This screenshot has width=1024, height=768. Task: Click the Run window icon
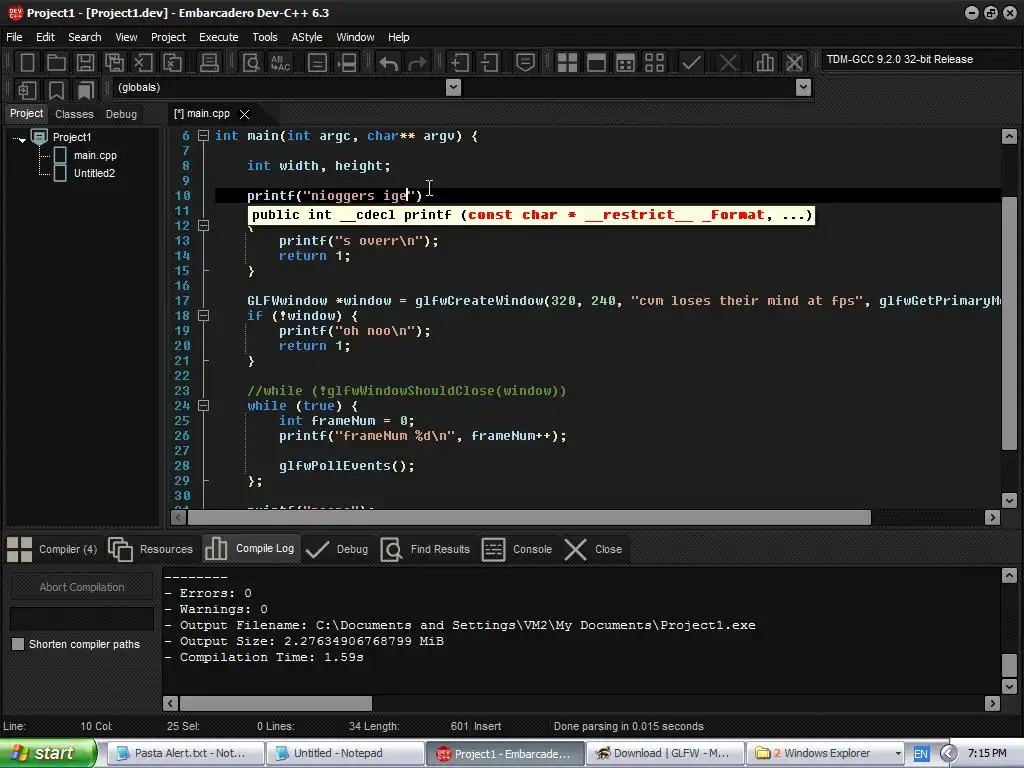[x=596, y=63]
